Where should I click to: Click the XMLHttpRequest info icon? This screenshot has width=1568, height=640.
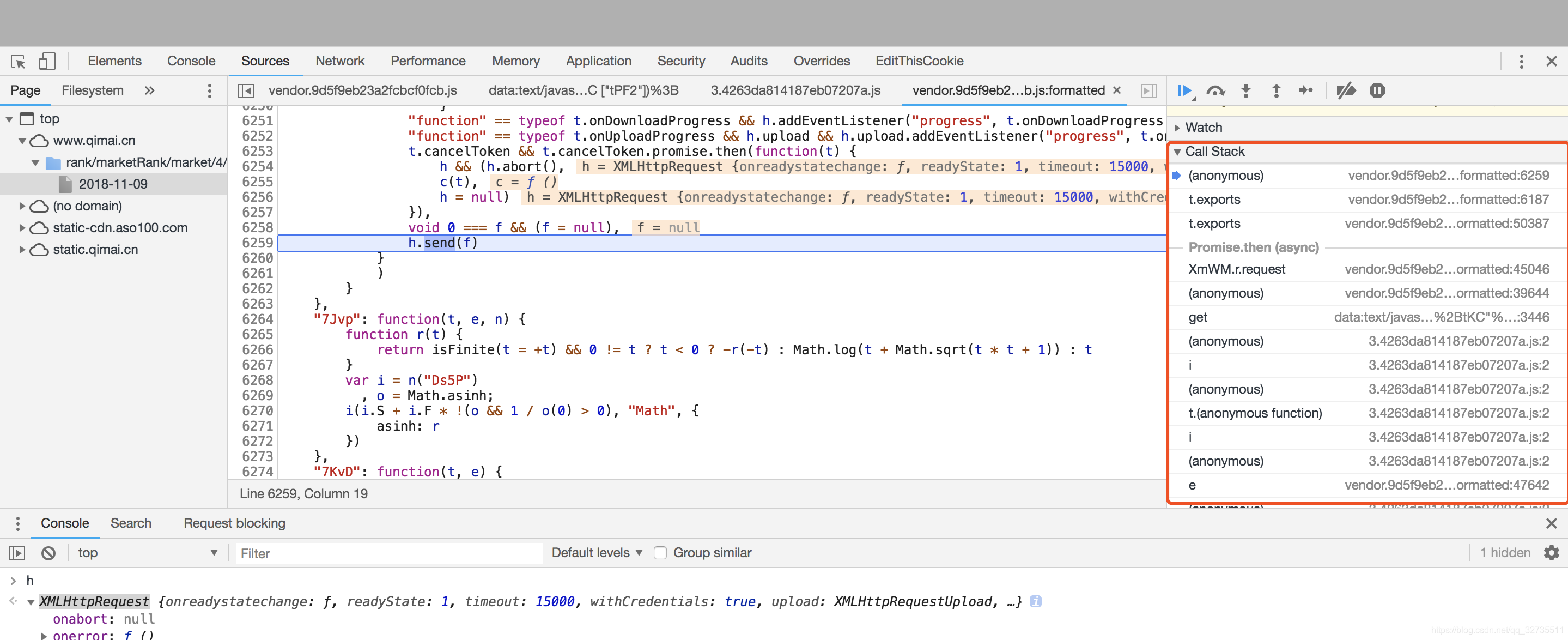(1035, 602)
